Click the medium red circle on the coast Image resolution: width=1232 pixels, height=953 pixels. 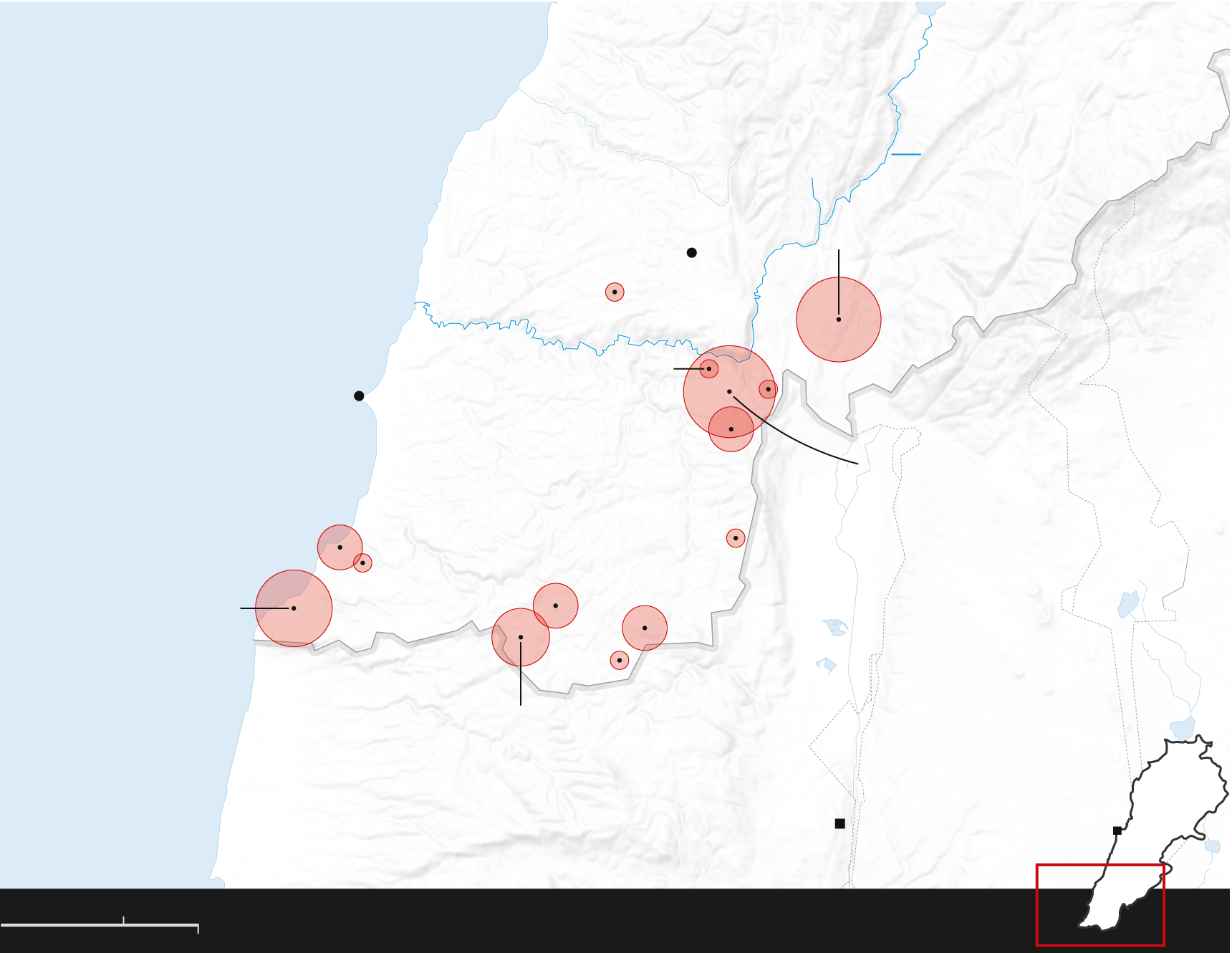pyautogui.click(x=340, y=547)
